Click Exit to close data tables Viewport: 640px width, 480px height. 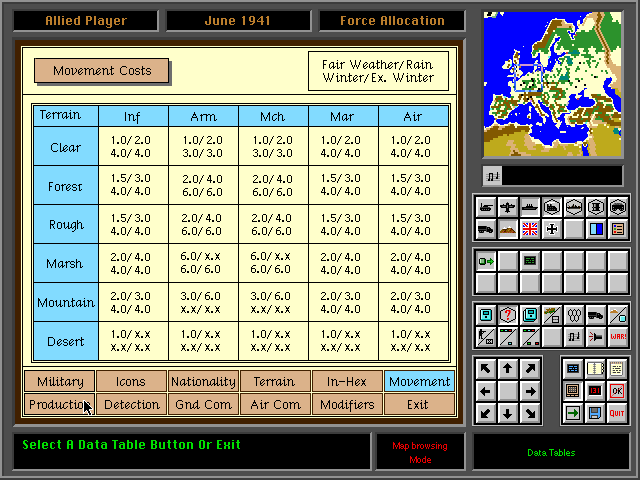click(419, 404)
